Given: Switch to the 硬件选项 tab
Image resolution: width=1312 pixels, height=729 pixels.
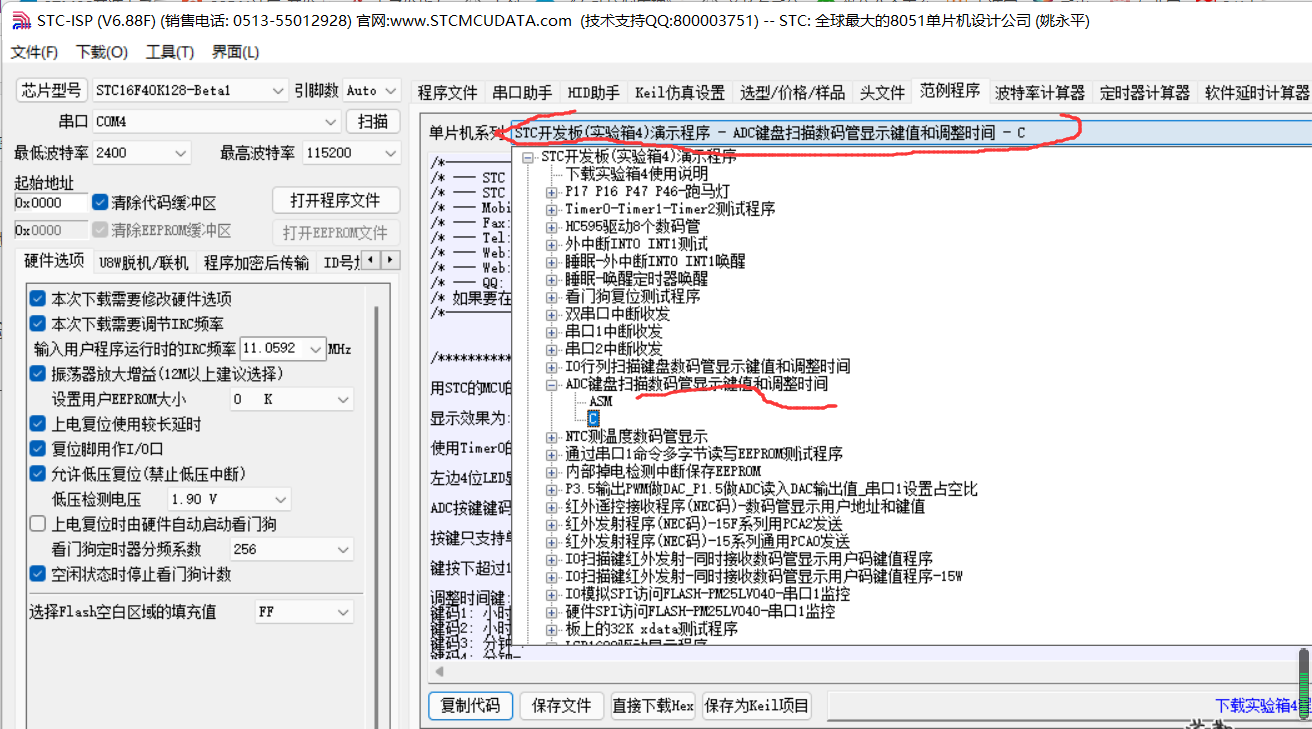Looking at the screenshot, I should (54, 262).
